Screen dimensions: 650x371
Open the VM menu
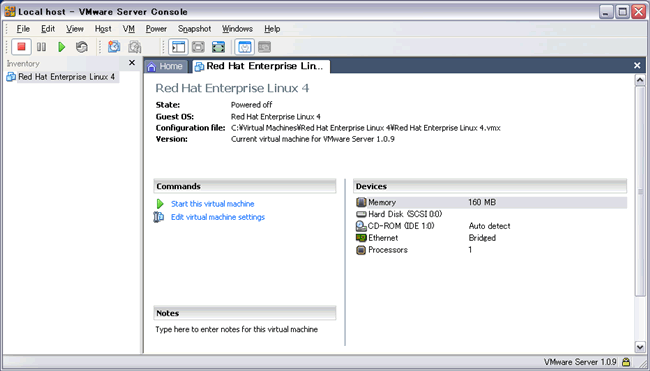[x=129, y=29]
